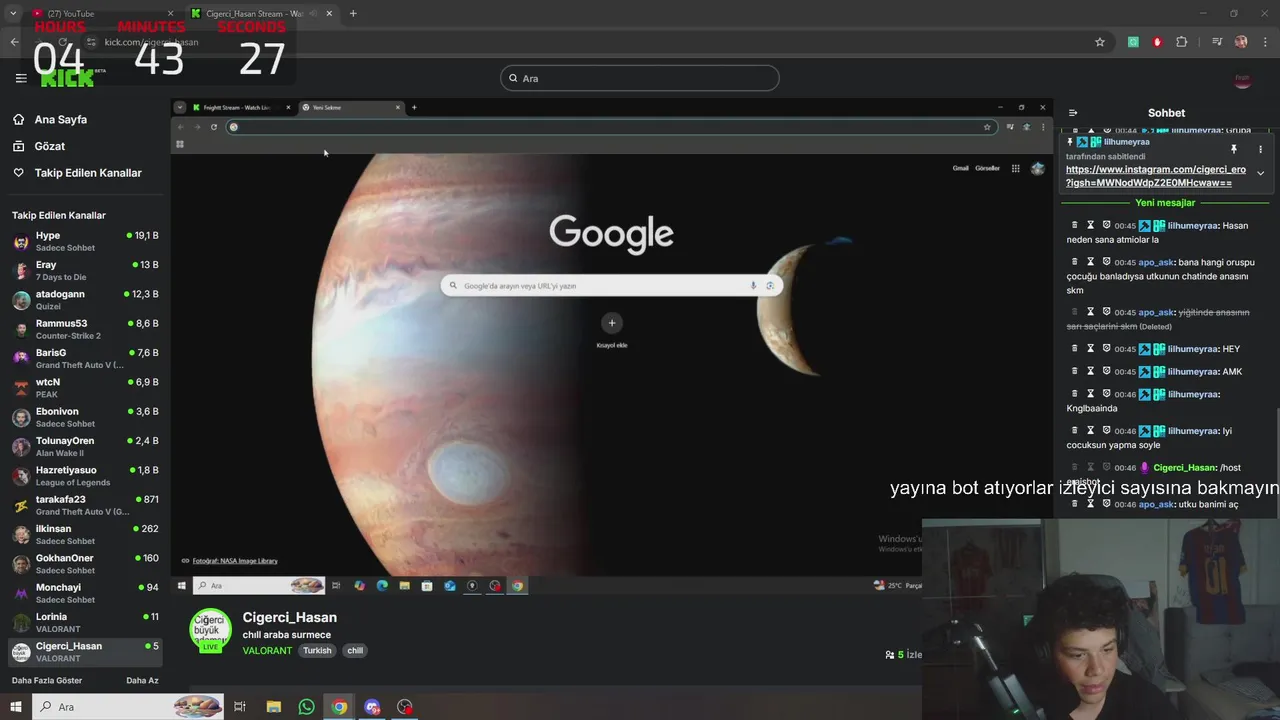Click voice search mic in streamed Google
The image size is (1280, 720).
coord(753,286)
